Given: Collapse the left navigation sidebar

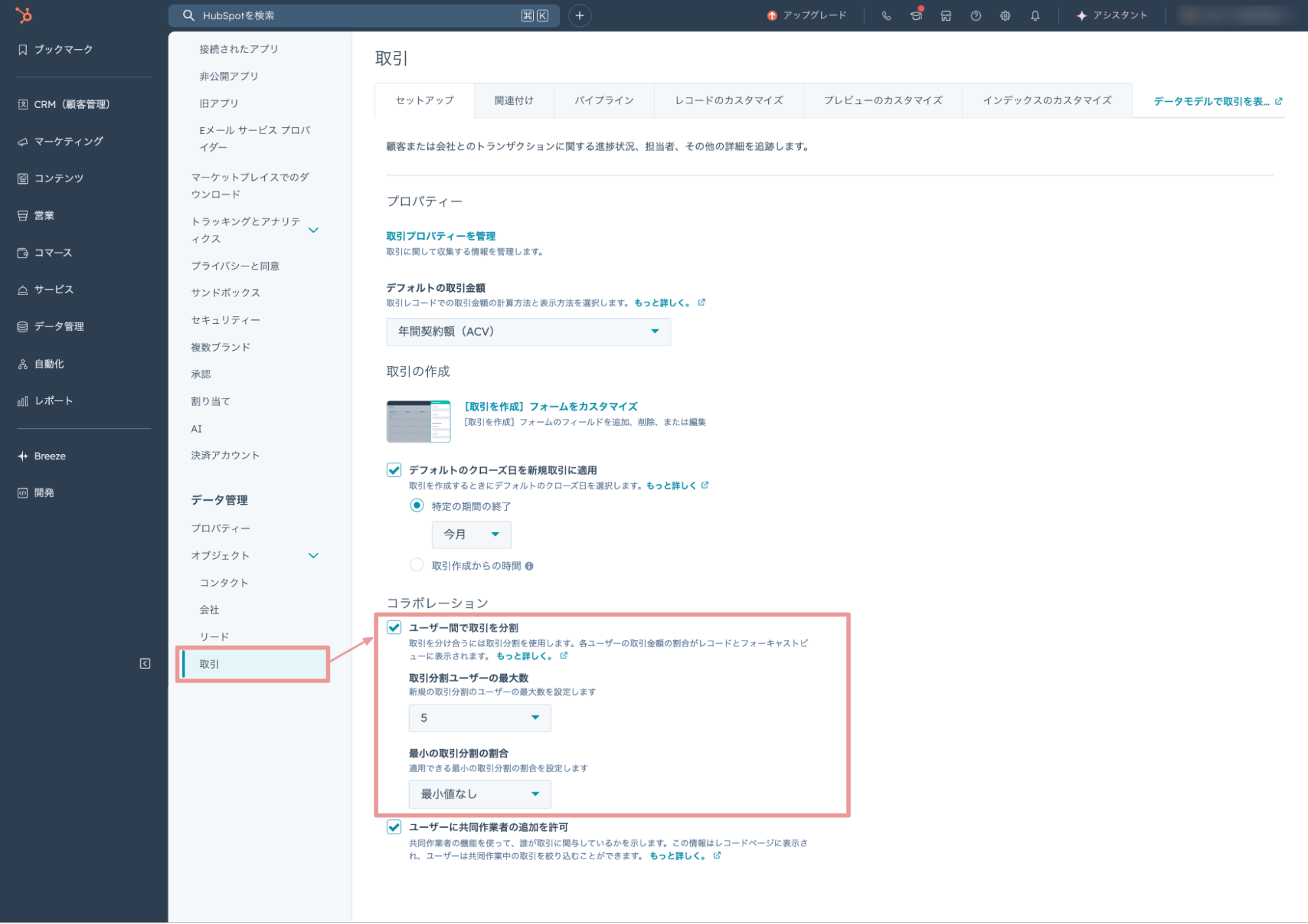Looking at the screenshot, I should pos(145,664).
